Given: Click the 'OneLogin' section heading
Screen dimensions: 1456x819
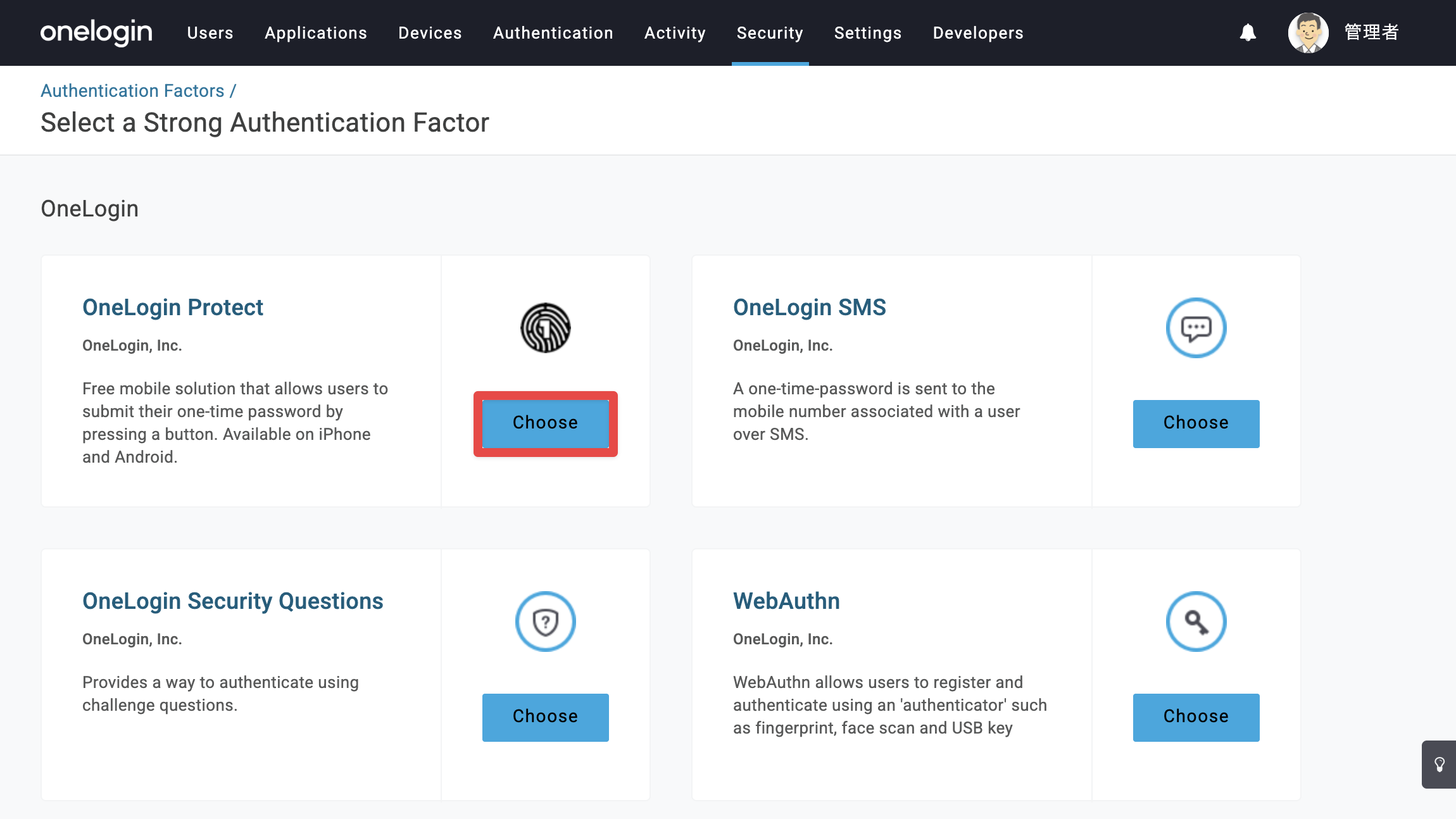Looking at the screenshot, I should coord(89,208).
